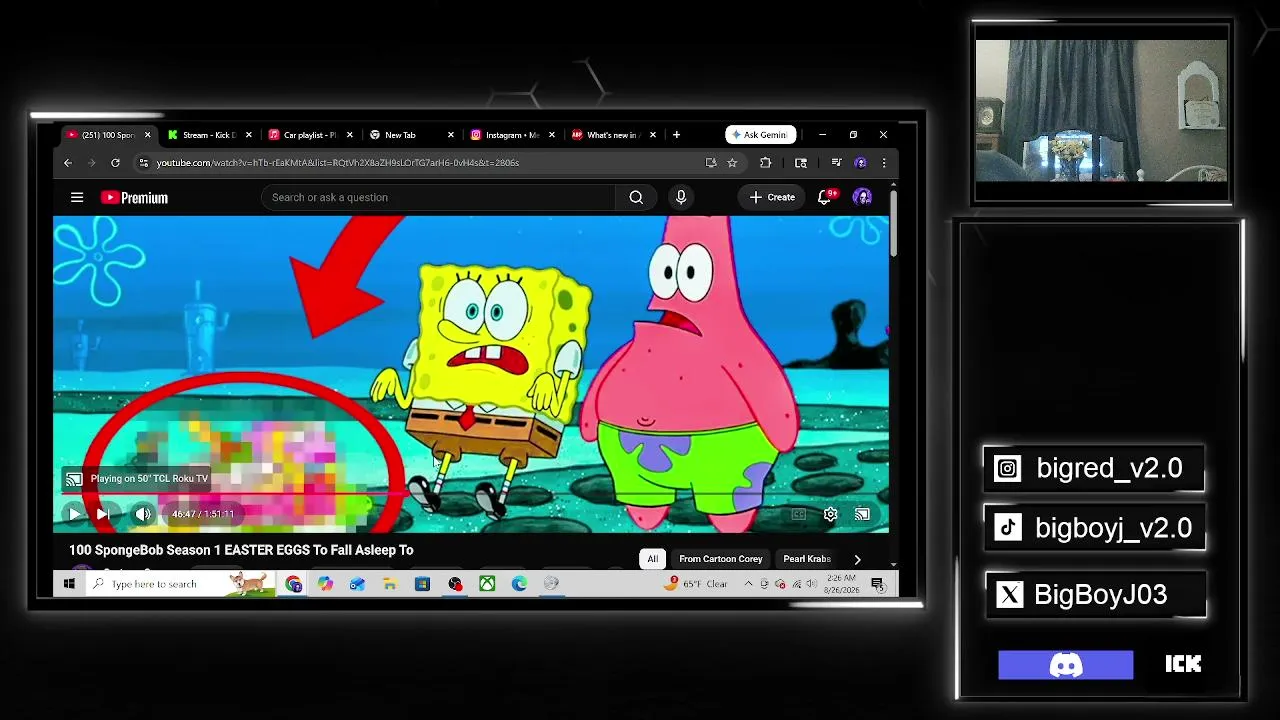The height and width of the screenshot is (720, 1280).
Task: Click the Ask Gemini button
Action: [x=761, y=135]
